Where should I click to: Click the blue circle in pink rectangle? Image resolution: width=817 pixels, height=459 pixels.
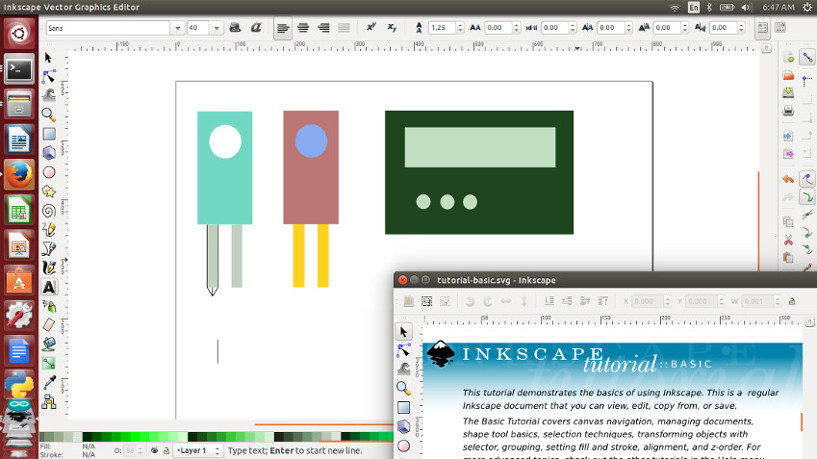311,141
